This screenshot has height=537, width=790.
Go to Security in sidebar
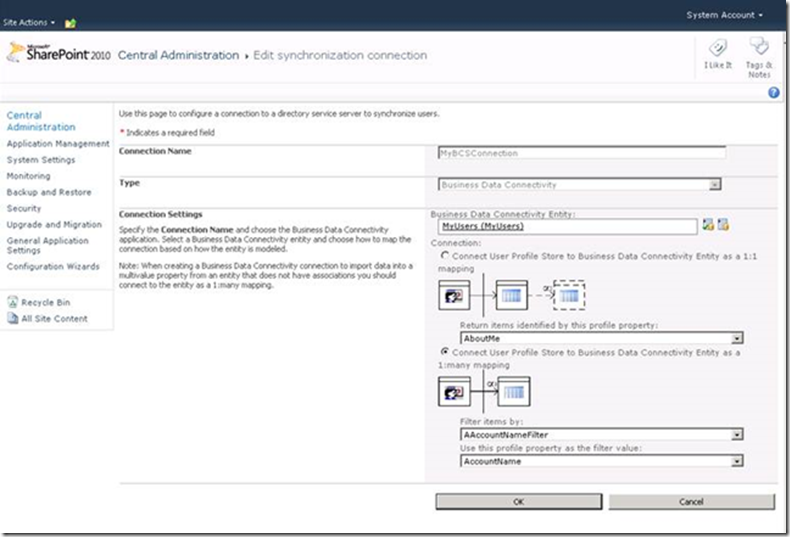[24, 208]
